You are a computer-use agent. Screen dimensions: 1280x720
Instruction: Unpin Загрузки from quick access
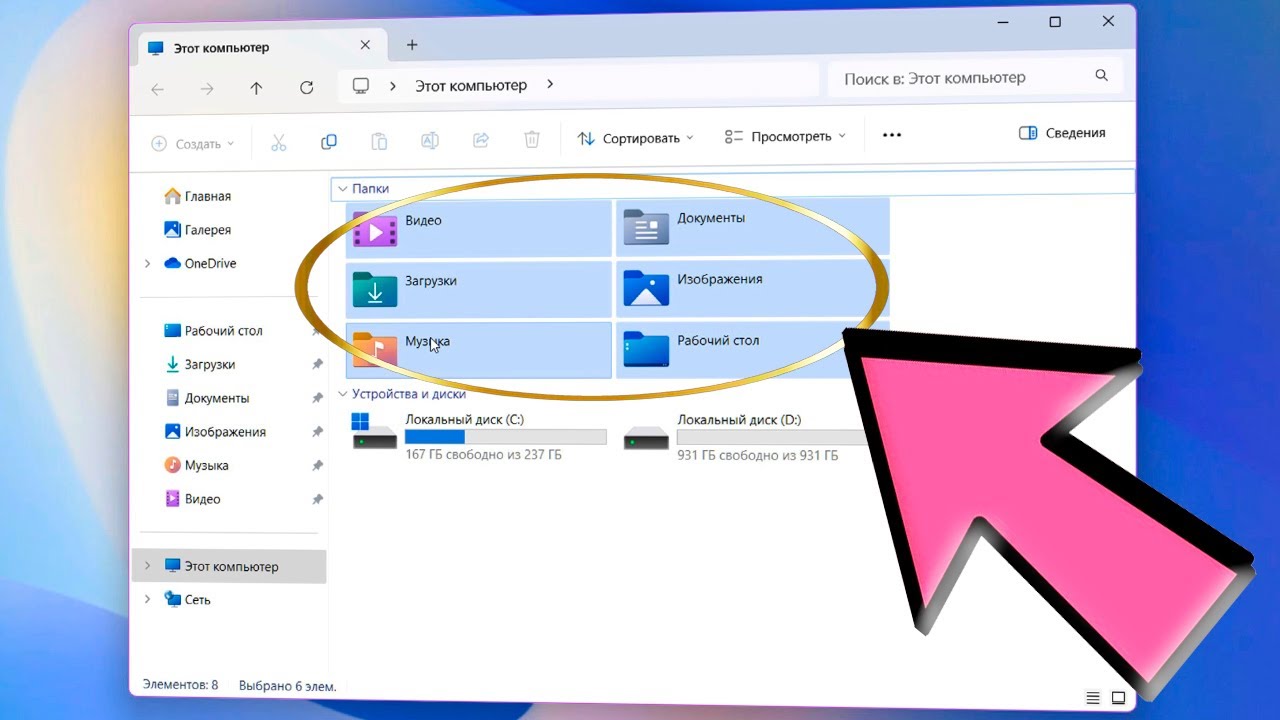click(x=317, y=365)
